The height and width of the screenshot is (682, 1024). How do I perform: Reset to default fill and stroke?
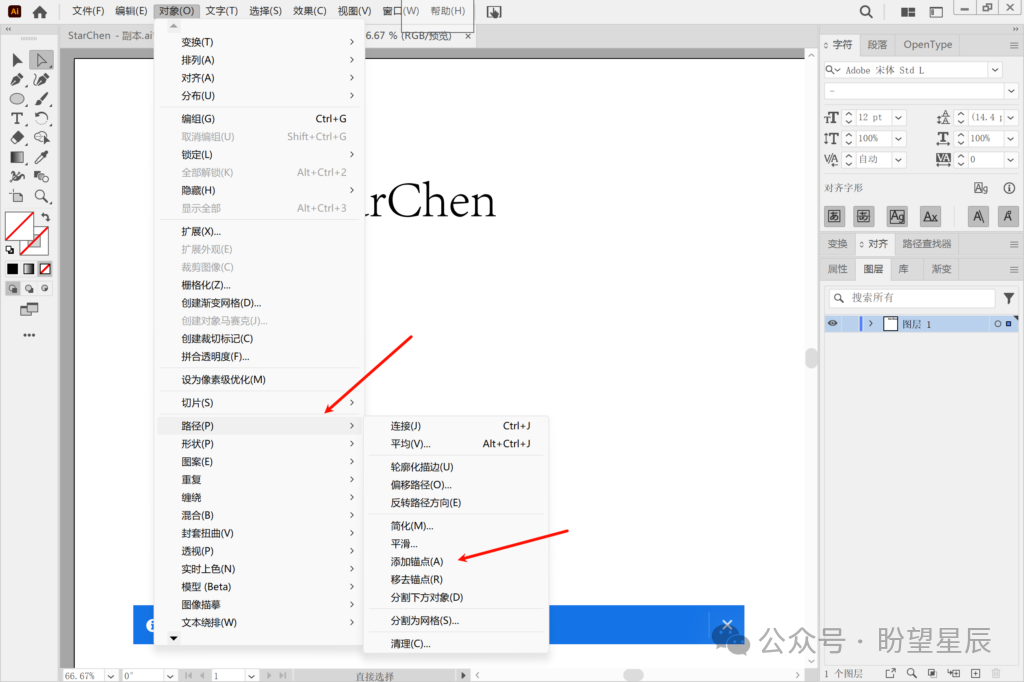(x=10, y=250)
